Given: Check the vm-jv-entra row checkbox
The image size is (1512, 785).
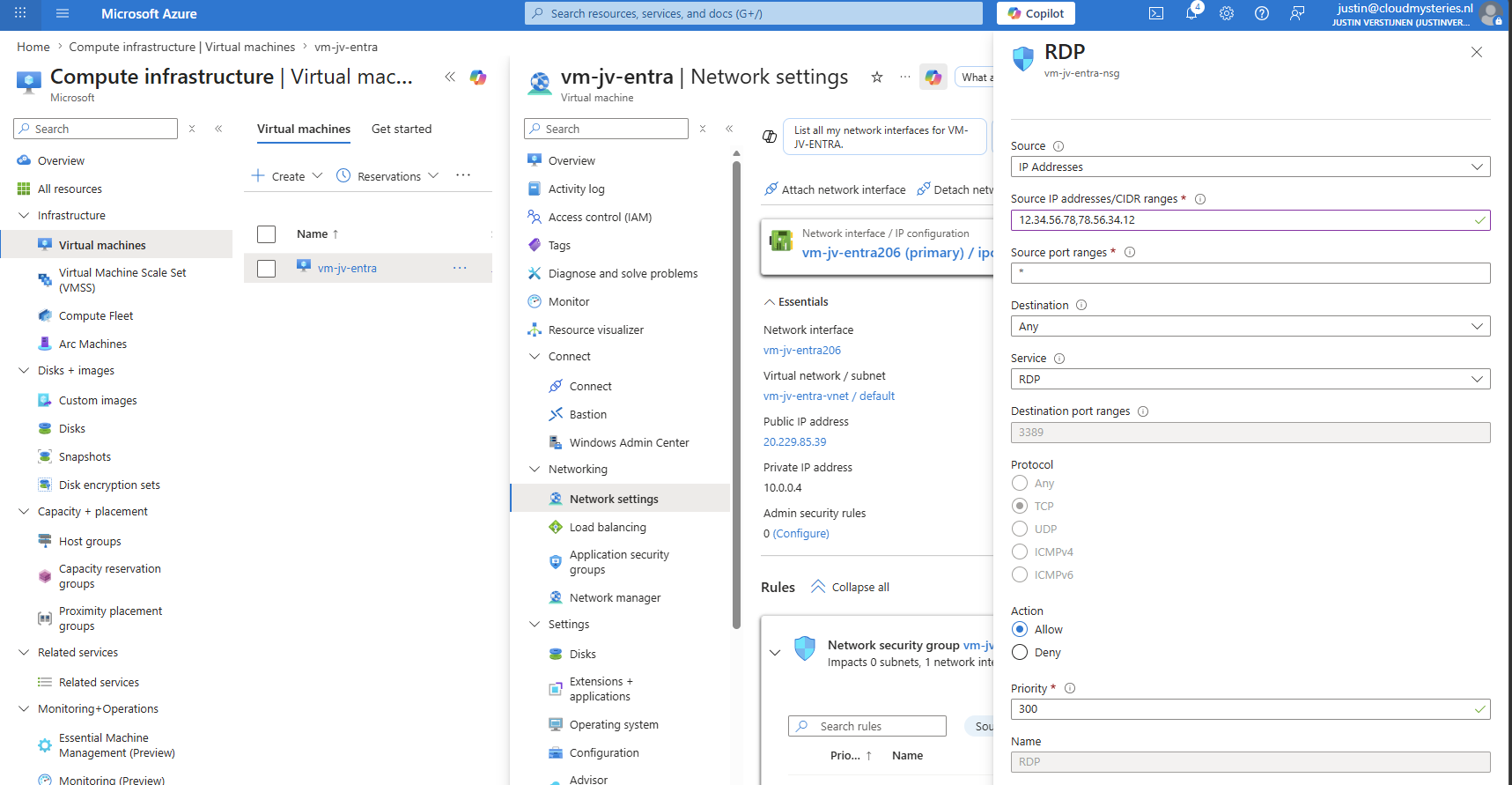Looking at the screenshot, I should click(x=266, y=268).
